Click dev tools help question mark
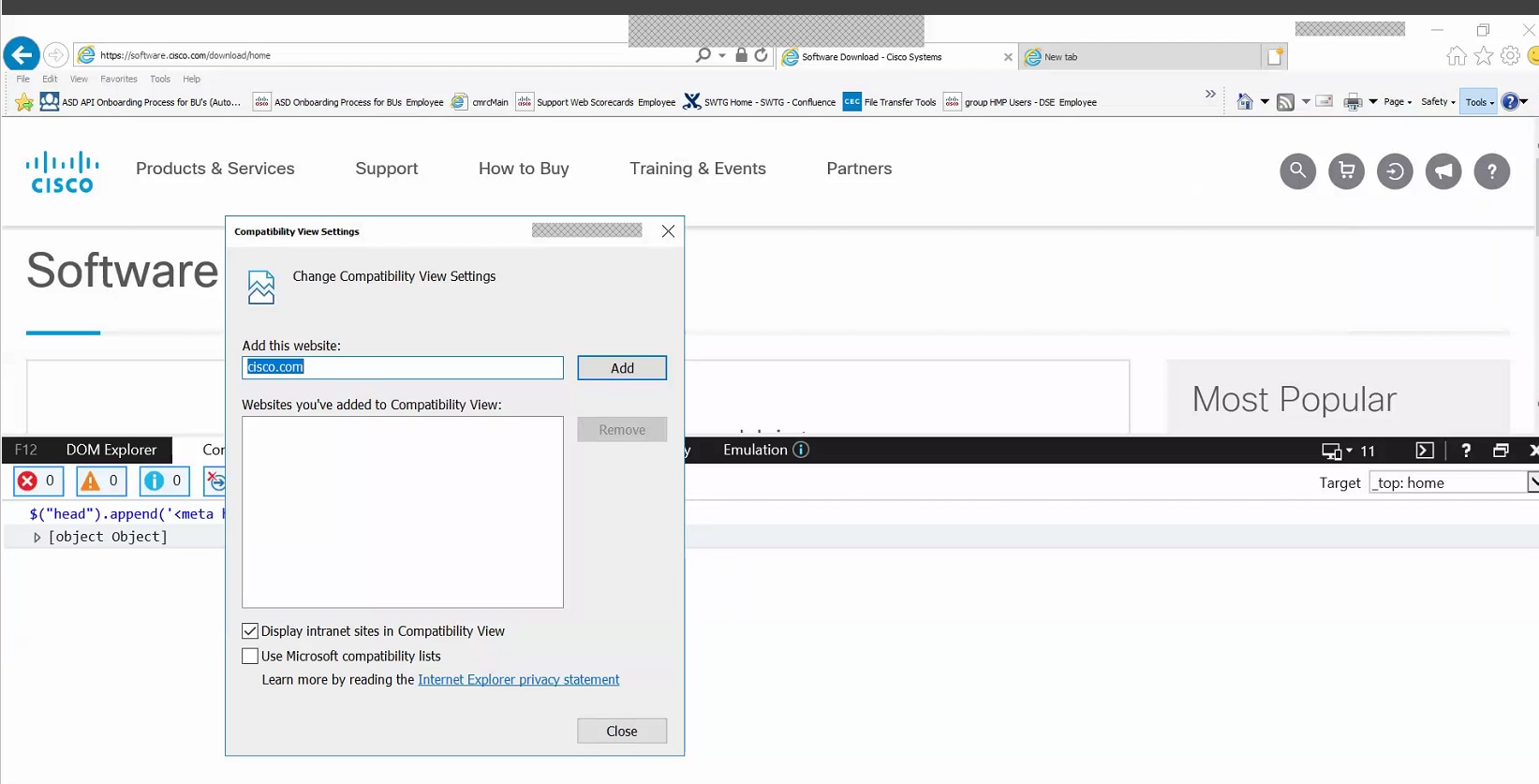This screenshot has height=784, width=1539. 1466,451
